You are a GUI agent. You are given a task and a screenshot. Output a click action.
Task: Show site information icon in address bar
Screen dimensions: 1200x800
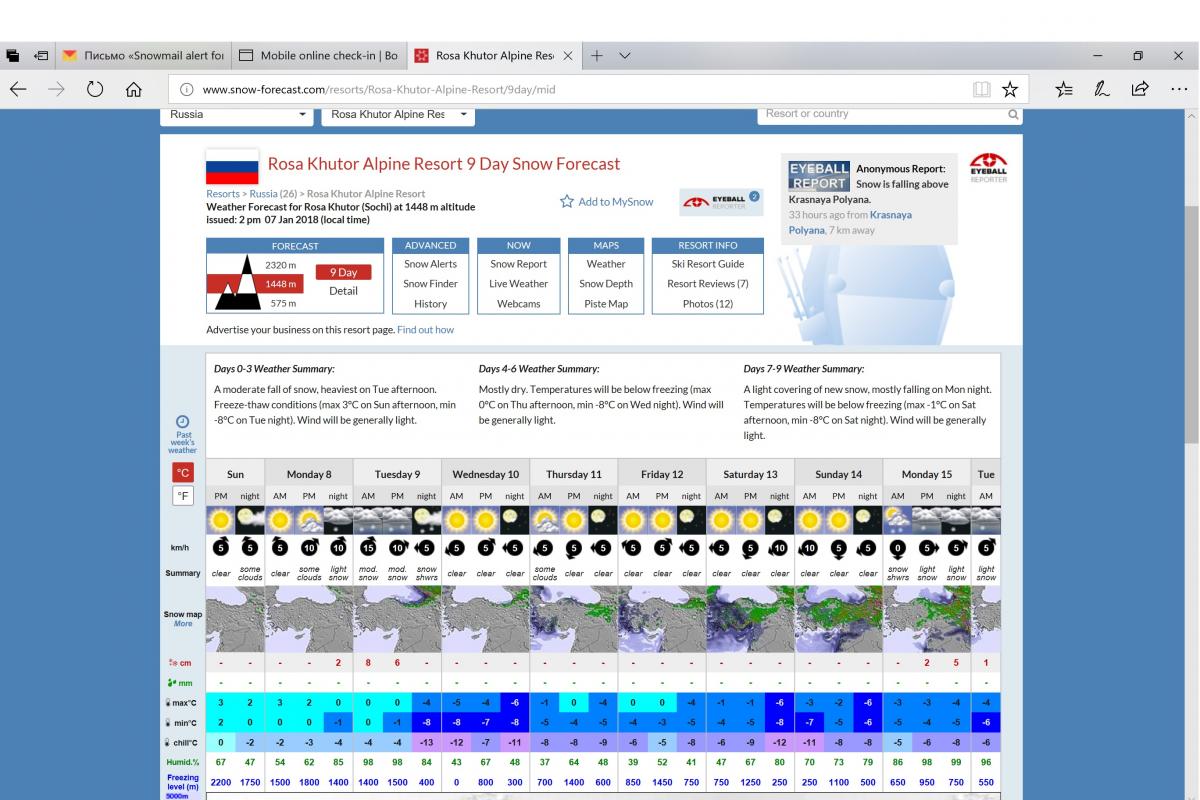pos(186,89)
